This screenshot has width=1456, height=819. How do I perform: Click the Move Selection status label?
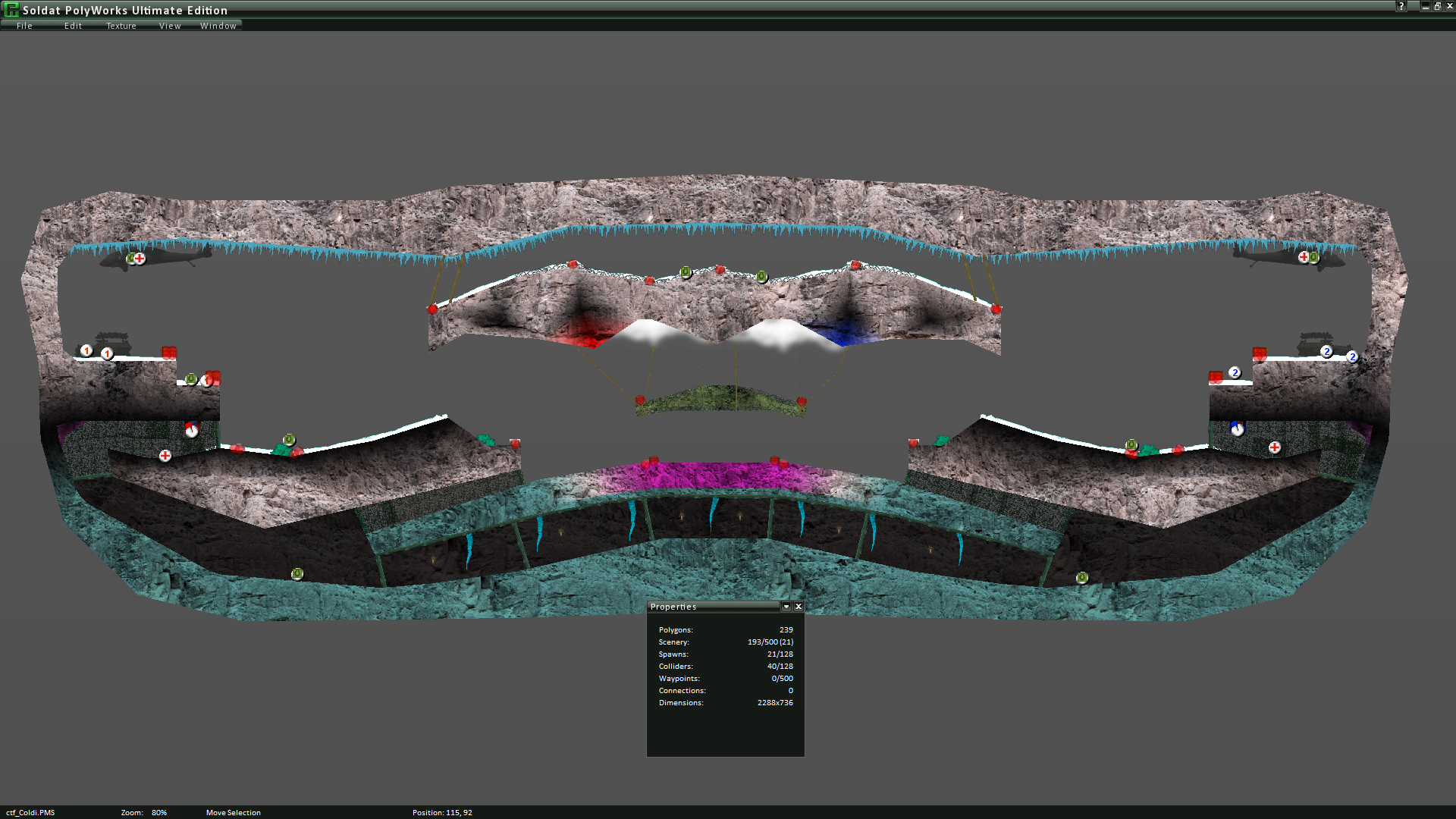[x=233, y=812]
